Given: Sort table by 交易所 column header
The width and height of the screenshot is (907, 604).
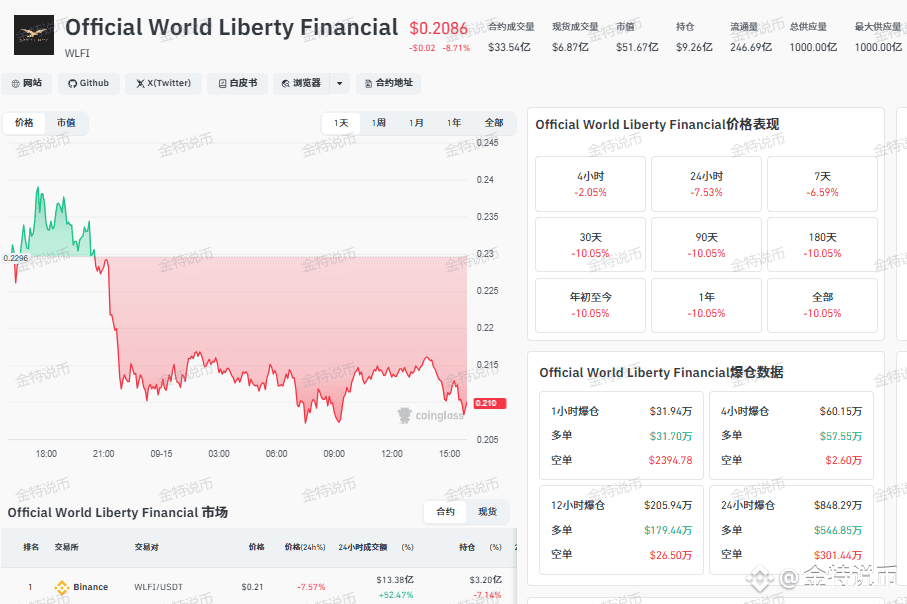Looking at the screenshot, I should coord(67,547).
